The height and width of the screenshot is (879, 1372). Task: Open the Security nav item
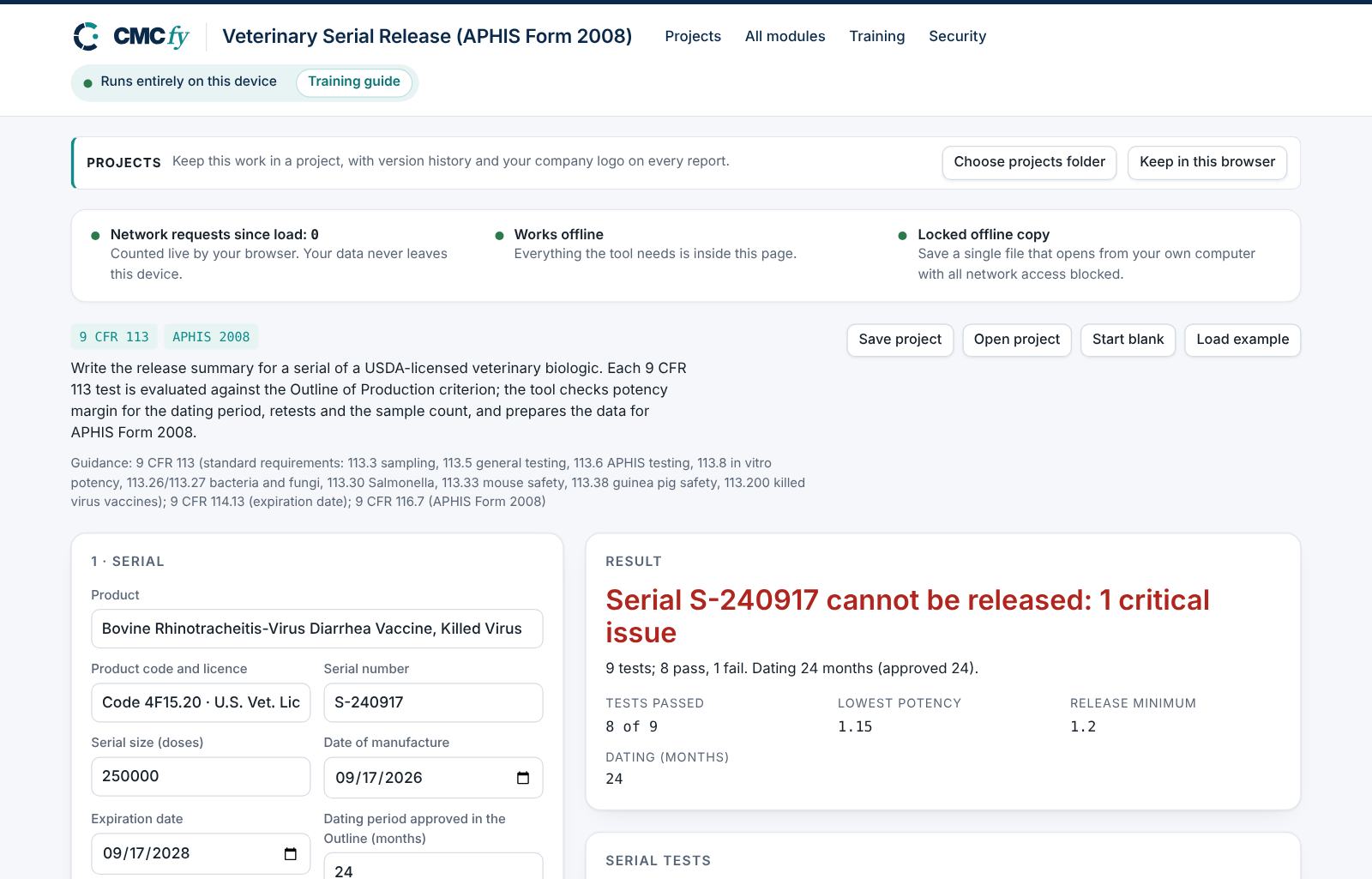coord(957,36)
